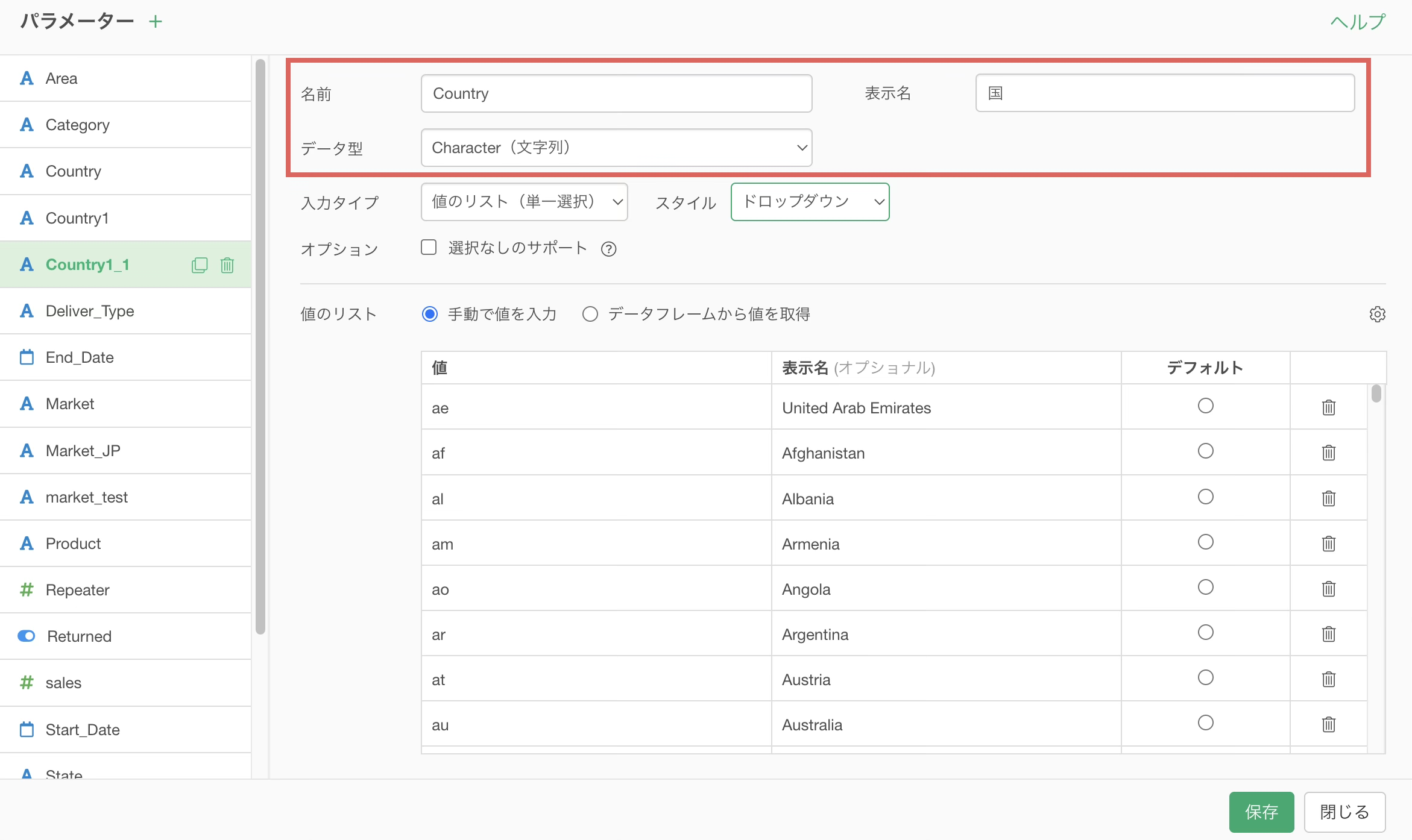The width and height of the screenshot is (1412, 840).
Task: Set Afghanistan as default value
Action: click(x=1206, y=451)
